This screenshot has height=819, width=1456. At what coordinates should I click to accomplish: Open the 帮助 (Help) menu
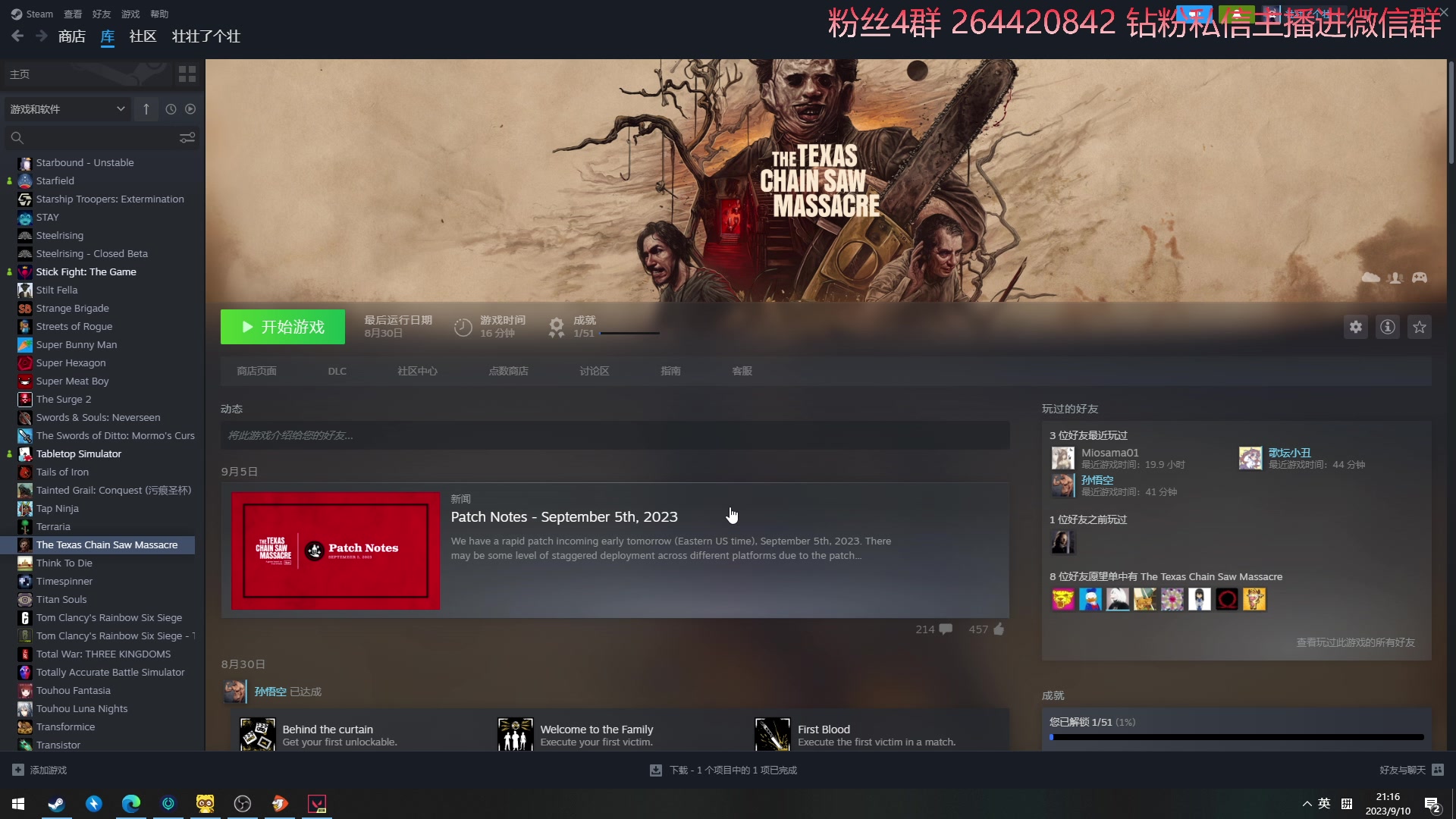[x=159, y=14]
